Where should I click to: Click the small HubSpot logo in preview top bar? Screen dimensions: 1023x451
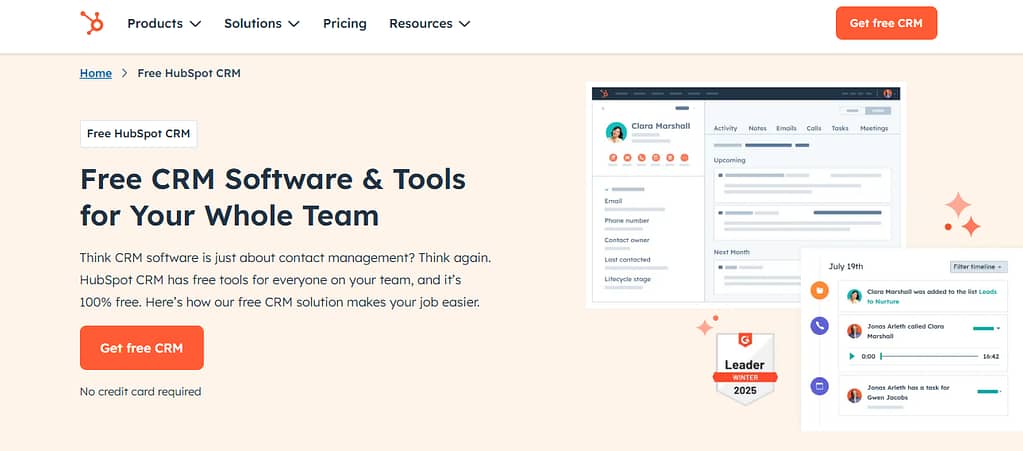pyautogui.click(x=603, y=93)
